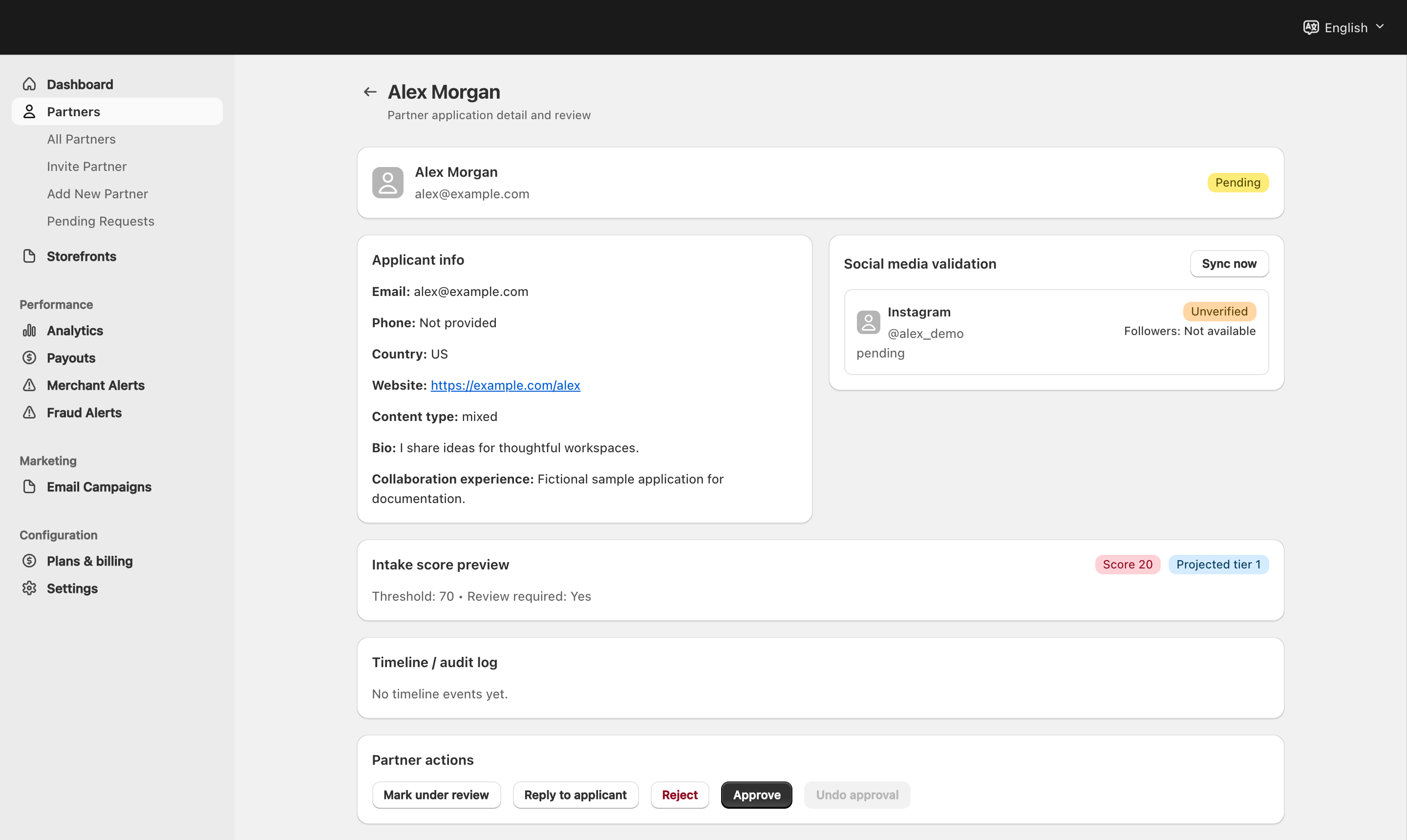Click the Score 20 badge
Viewport: 1407px width, 840px height.
coord(1127,565)
